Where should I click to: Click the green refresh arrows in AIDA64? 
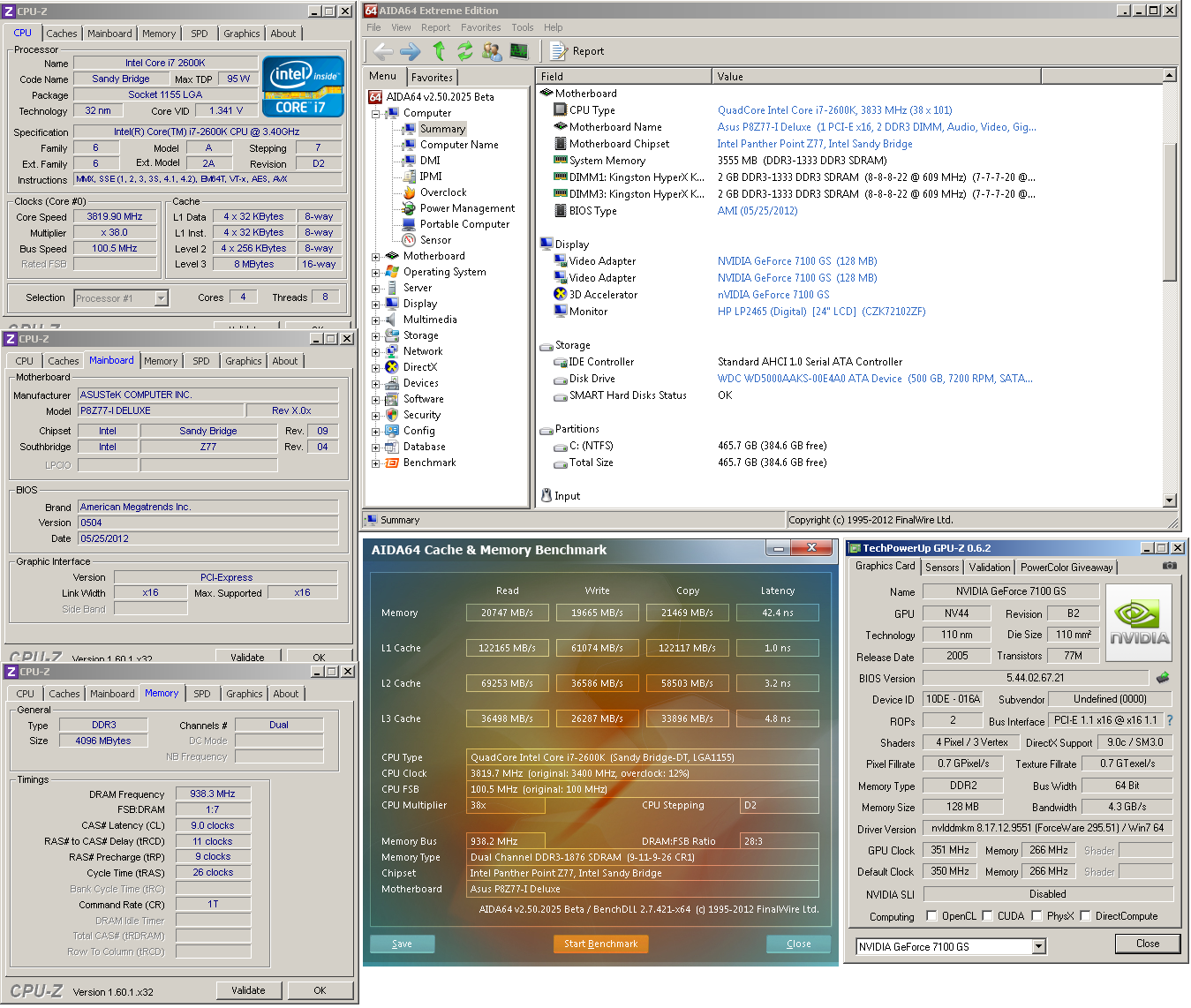pos(465,51)
